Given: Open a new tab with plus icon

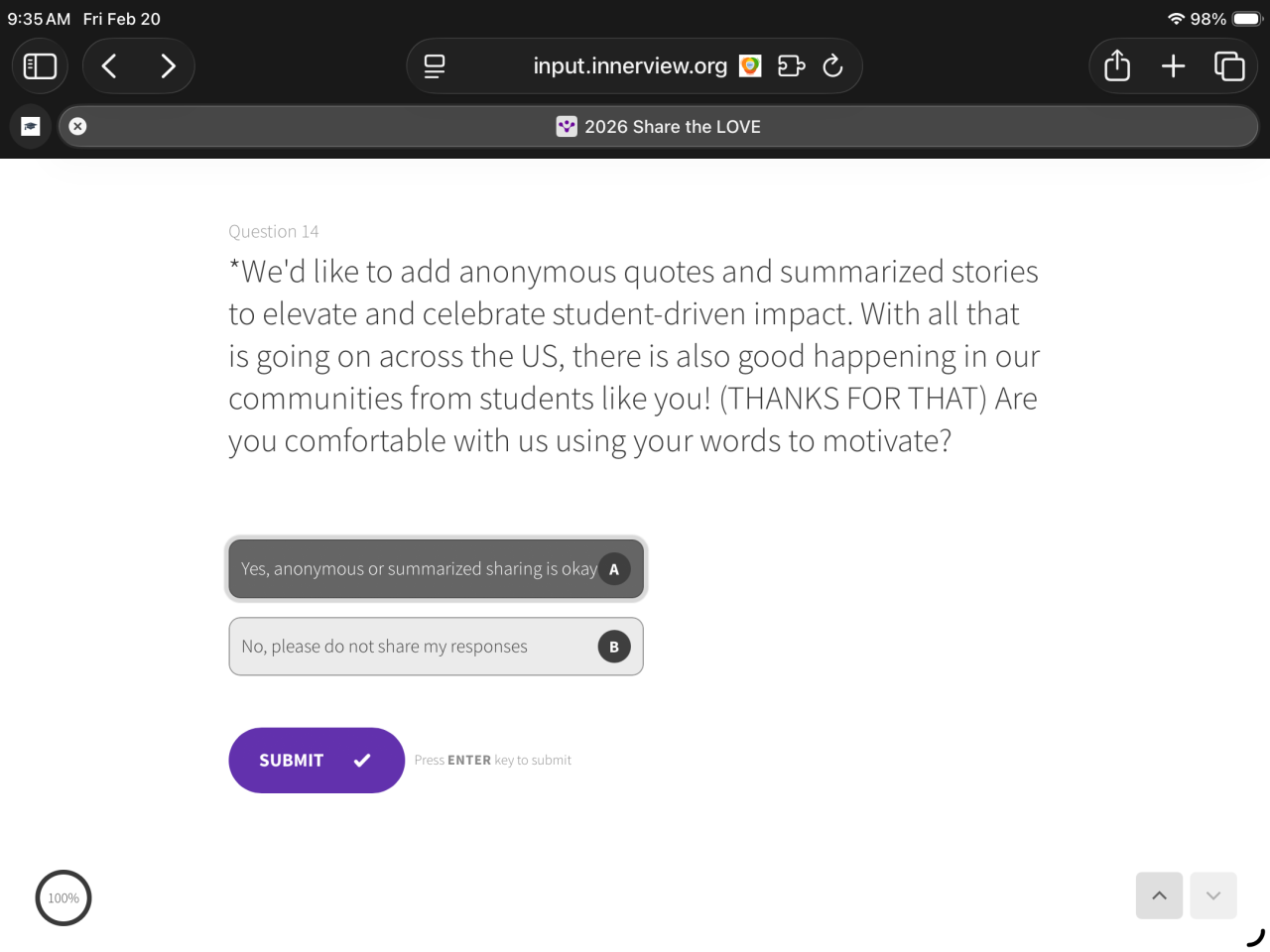Looking at the screenshot, I should [1173, 66].
